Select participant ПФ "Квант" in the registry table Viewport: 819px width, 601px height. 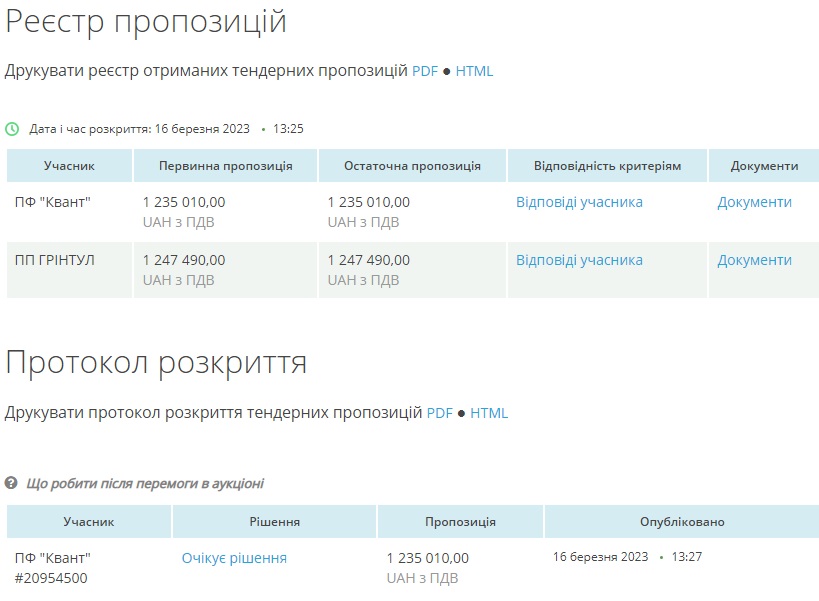[53, 202]
